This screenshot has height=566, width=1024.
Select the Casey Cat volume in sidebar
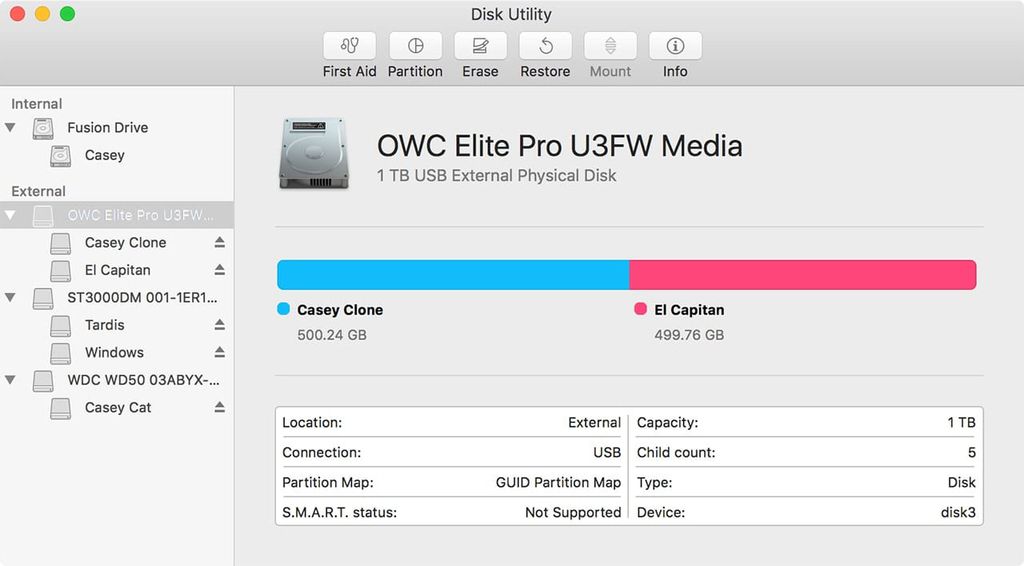(x=117, y=407)
